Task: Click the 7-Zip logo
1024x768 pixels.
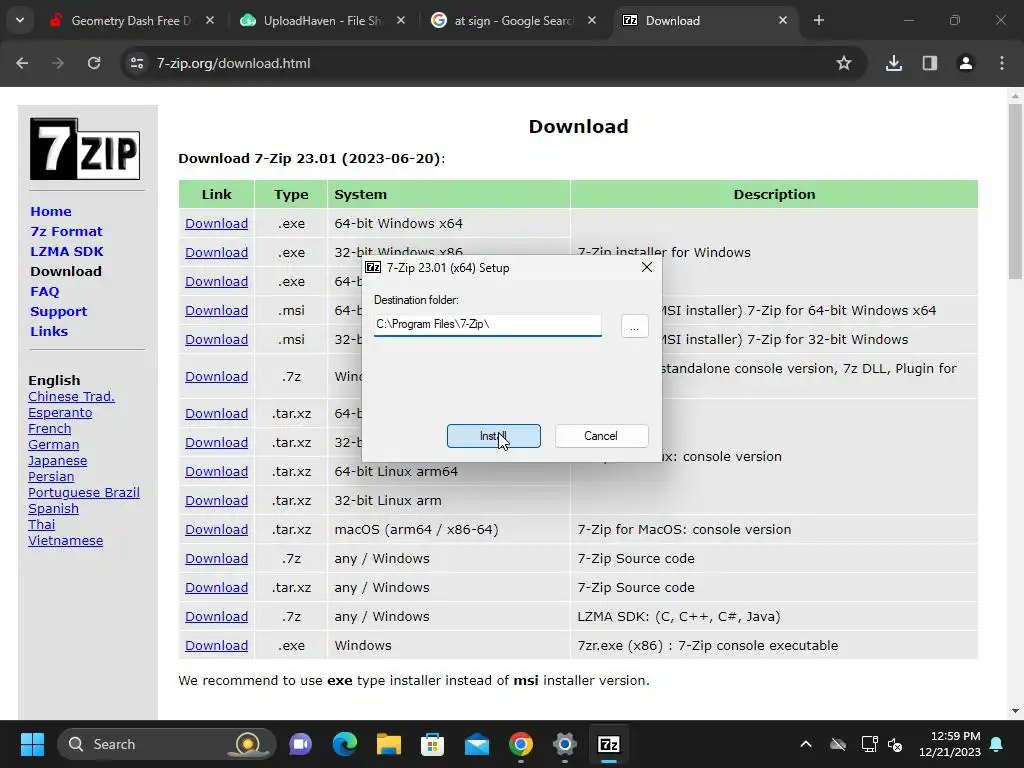Action: click(x=85, y=149)
